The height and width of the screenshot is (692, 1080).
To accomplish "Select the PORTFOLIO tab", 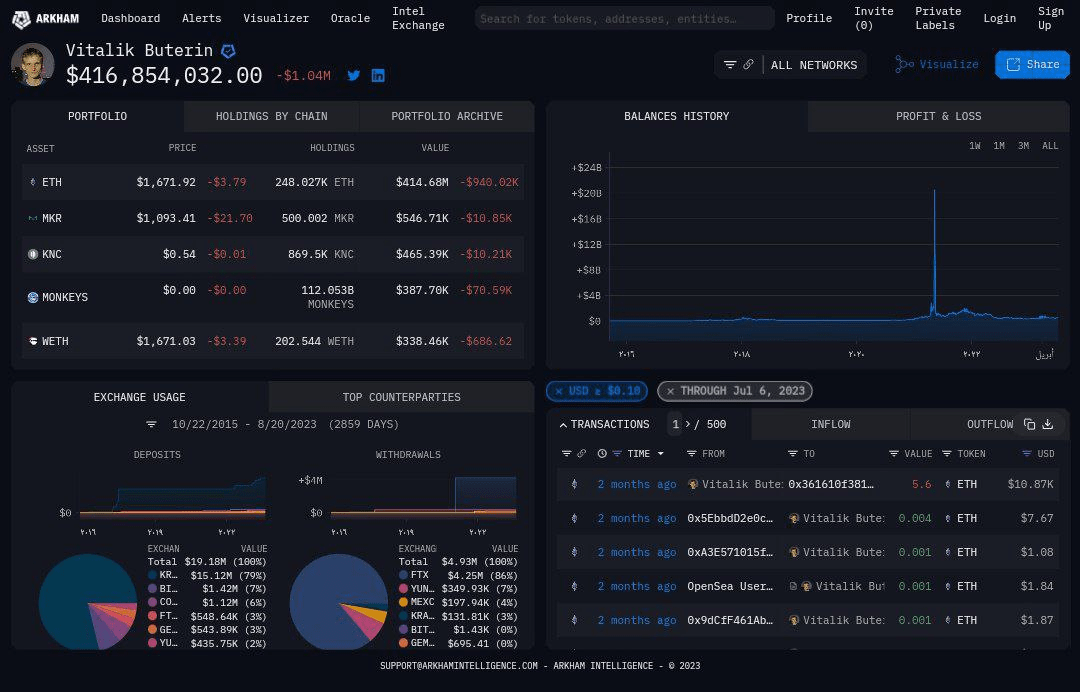I will tap(97, 116).
